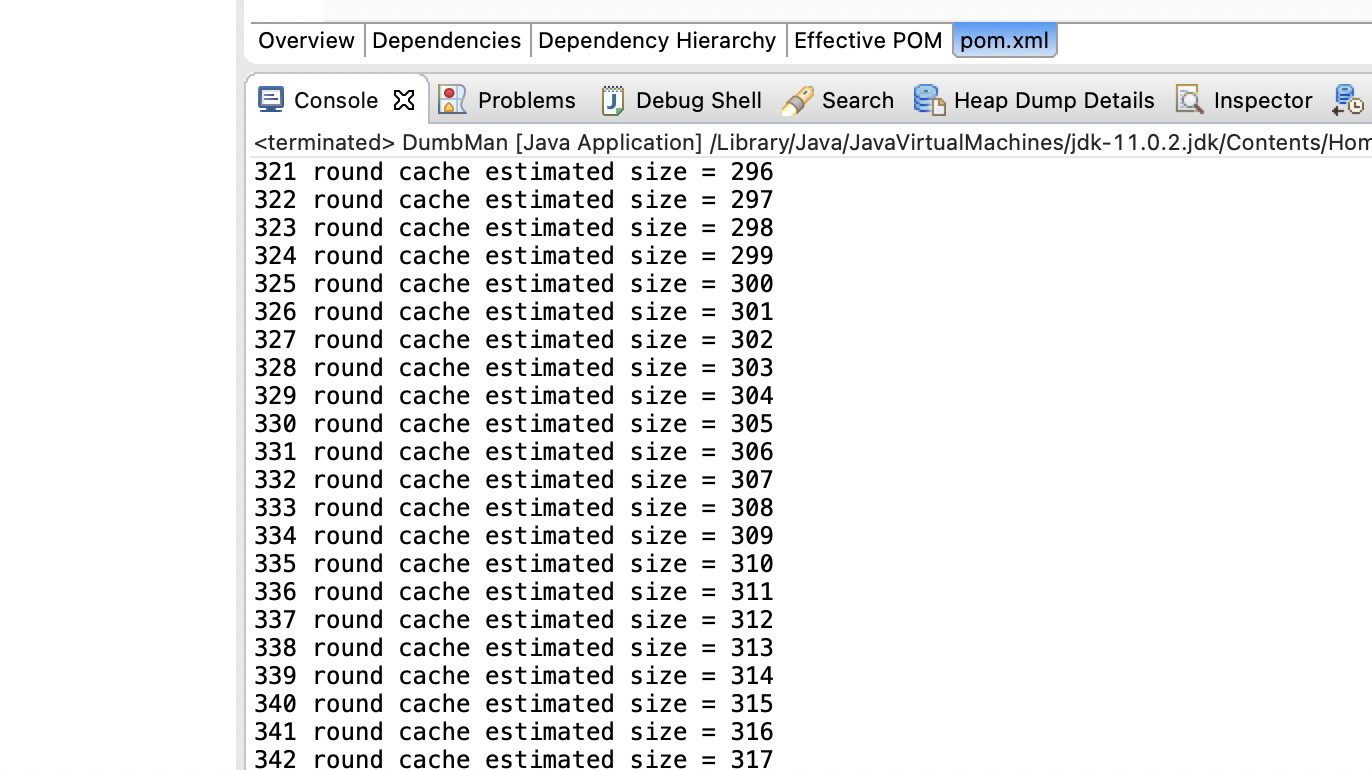Image resolution: width=1372 pixels, height=770 pixels.
Task: Open the Inspector magnifier icon
Action: point(1189,99)
